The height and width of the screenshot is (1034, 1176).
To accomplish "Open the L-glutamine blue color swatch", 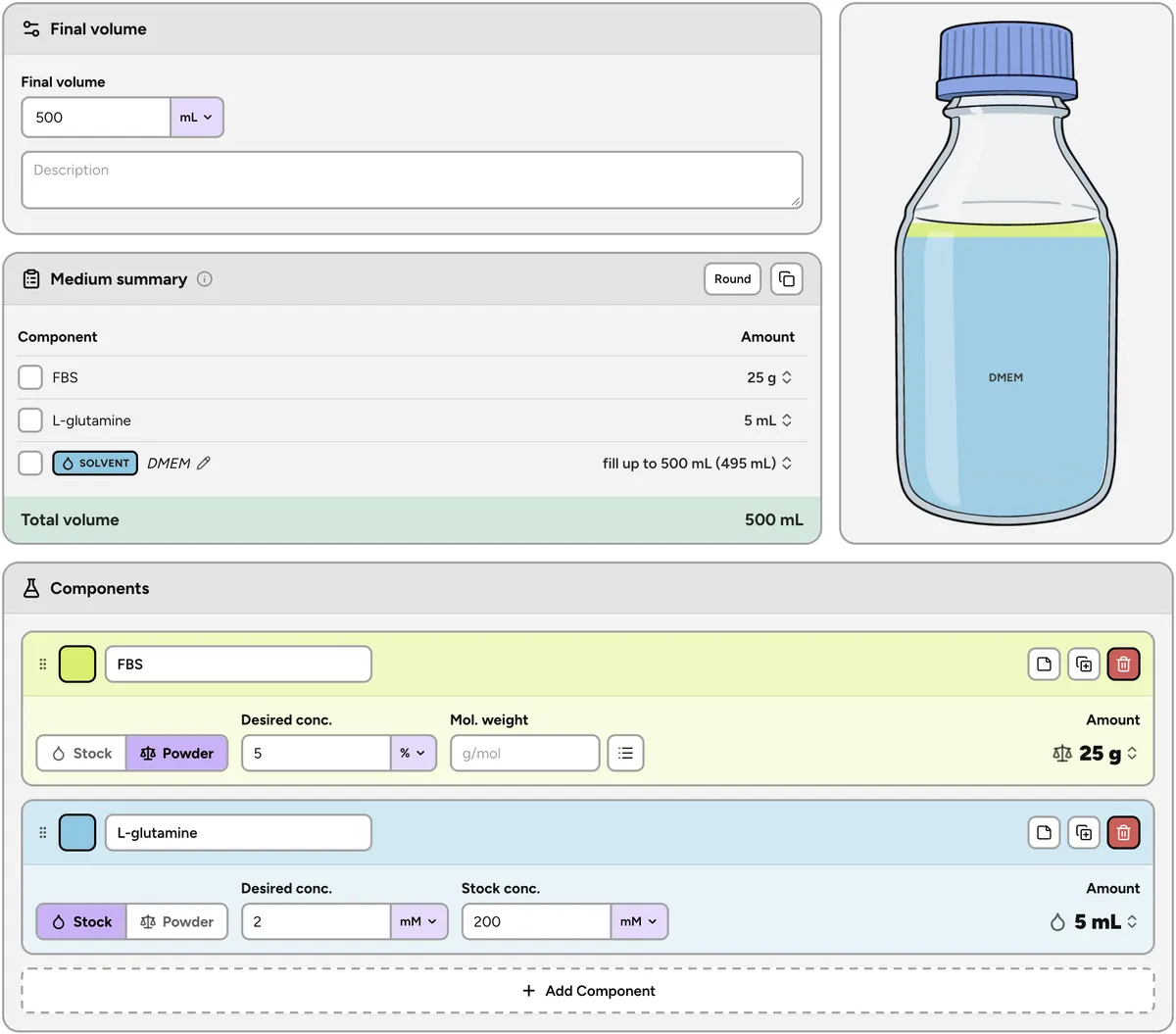I will (77, 833).
